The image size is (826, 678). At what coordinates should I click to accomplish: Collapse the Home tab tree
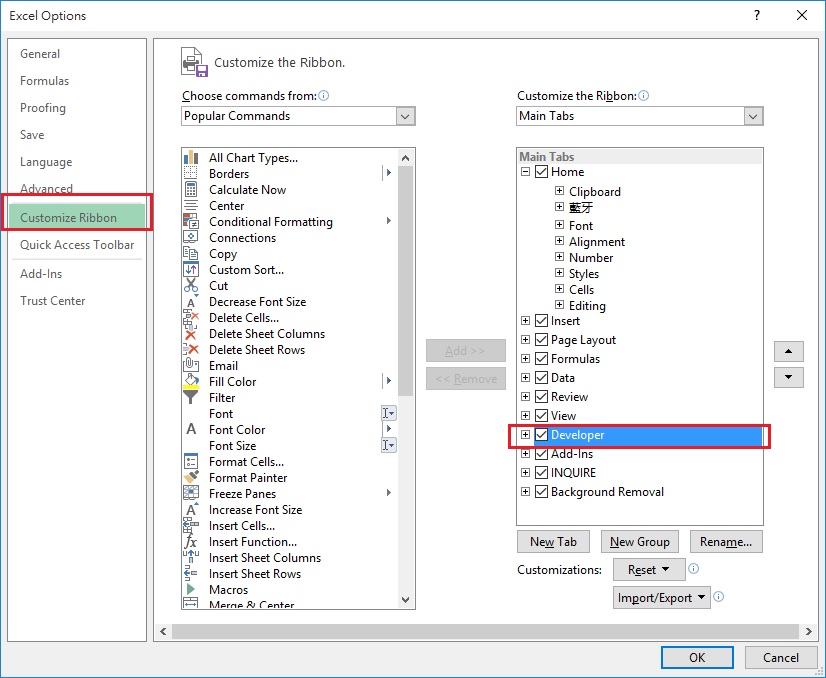tap(525, 170)
